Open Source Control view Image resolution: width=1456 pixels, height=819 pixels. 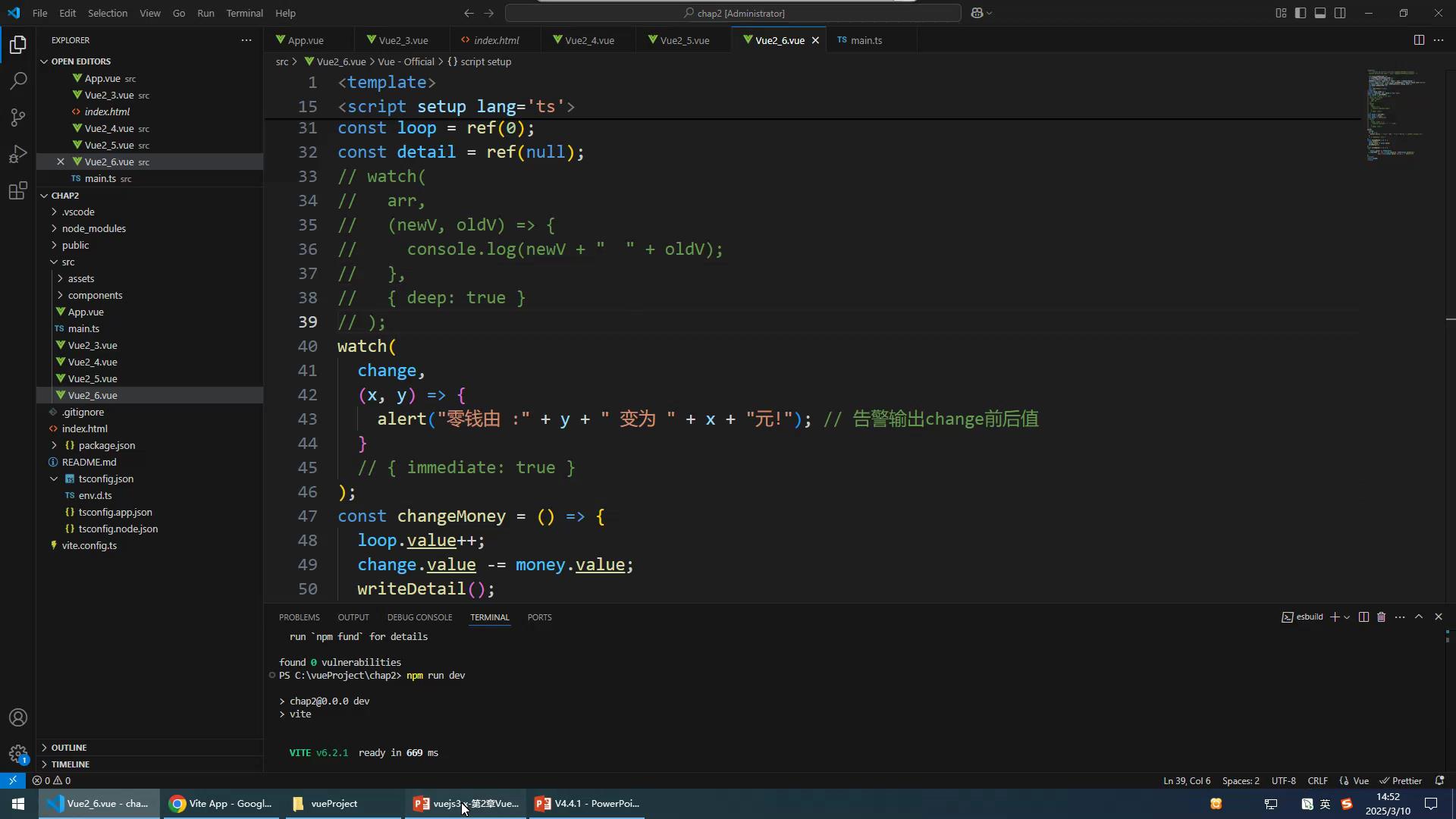coord(18,118)
